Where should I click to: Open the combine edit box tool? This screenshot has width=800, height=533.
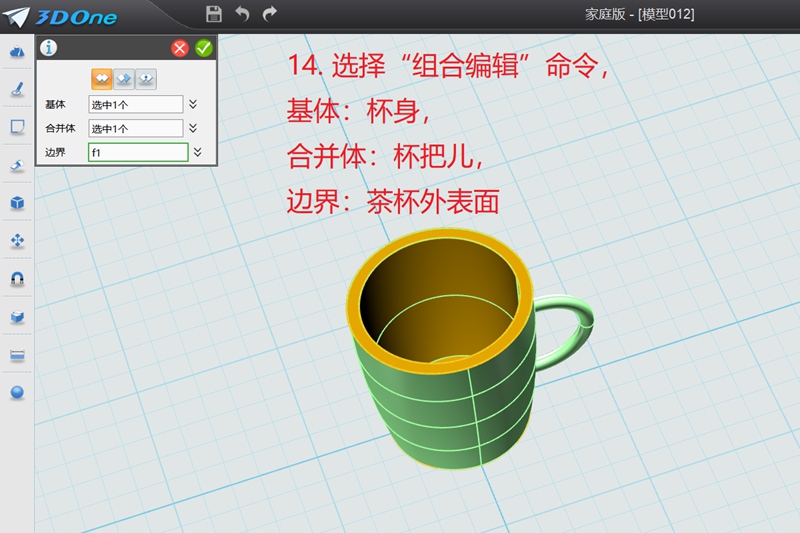pos(17,317)
